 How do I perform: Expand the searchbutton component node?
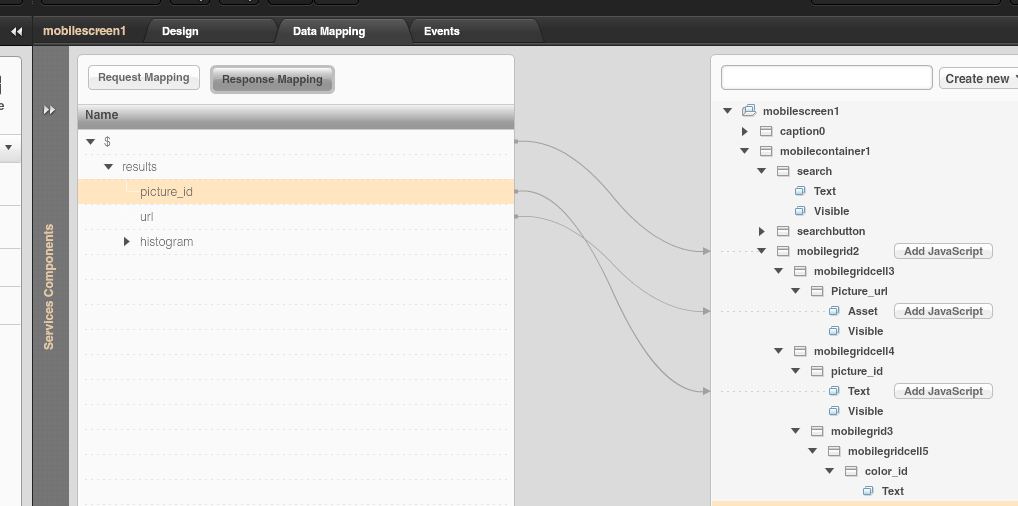click(761, 231)
